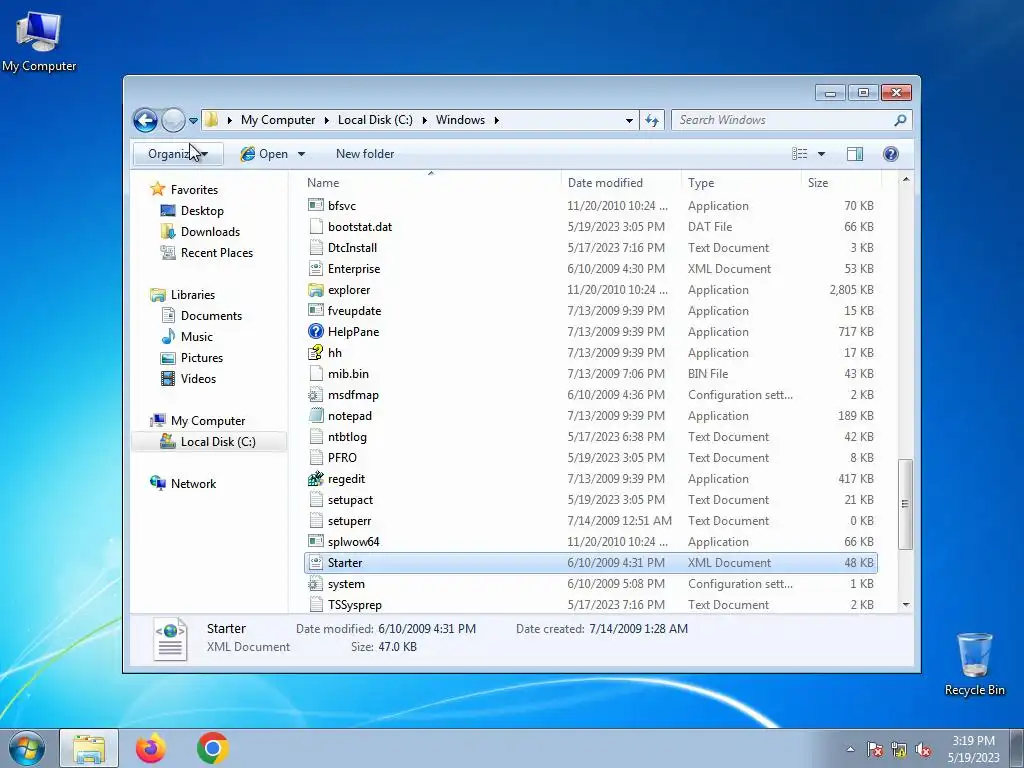This screenshot has height=768, width=1024.
Task: Click the Recycle Bin desktop icon
Action: [x=974, y=665]
